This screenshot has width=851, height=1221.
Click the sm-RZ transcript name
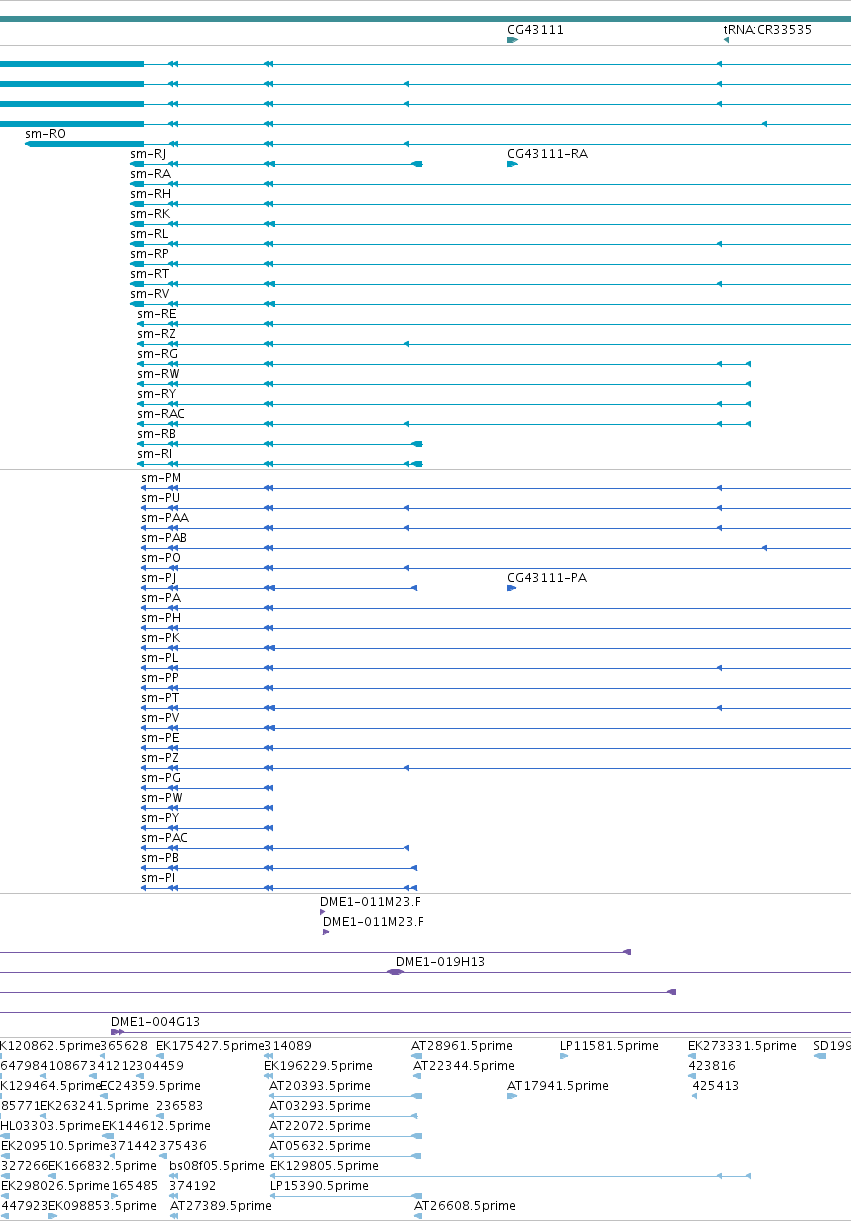click(x=156, y=334)
